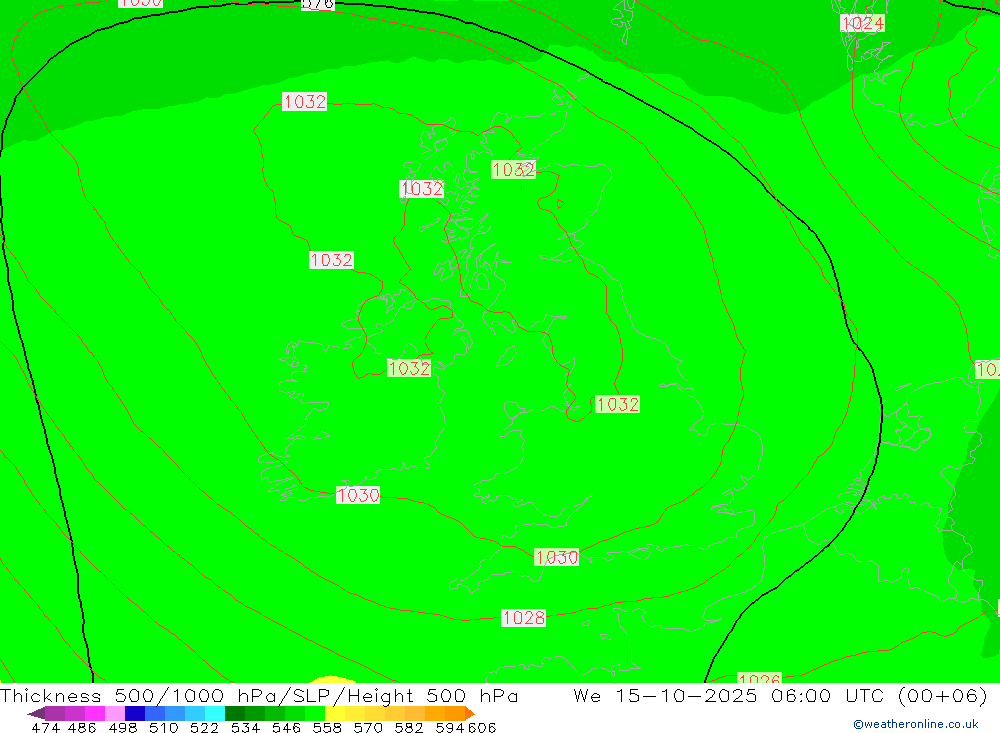
Task: Pick the cyan legend swatch
Action: (x=215, y=713)
